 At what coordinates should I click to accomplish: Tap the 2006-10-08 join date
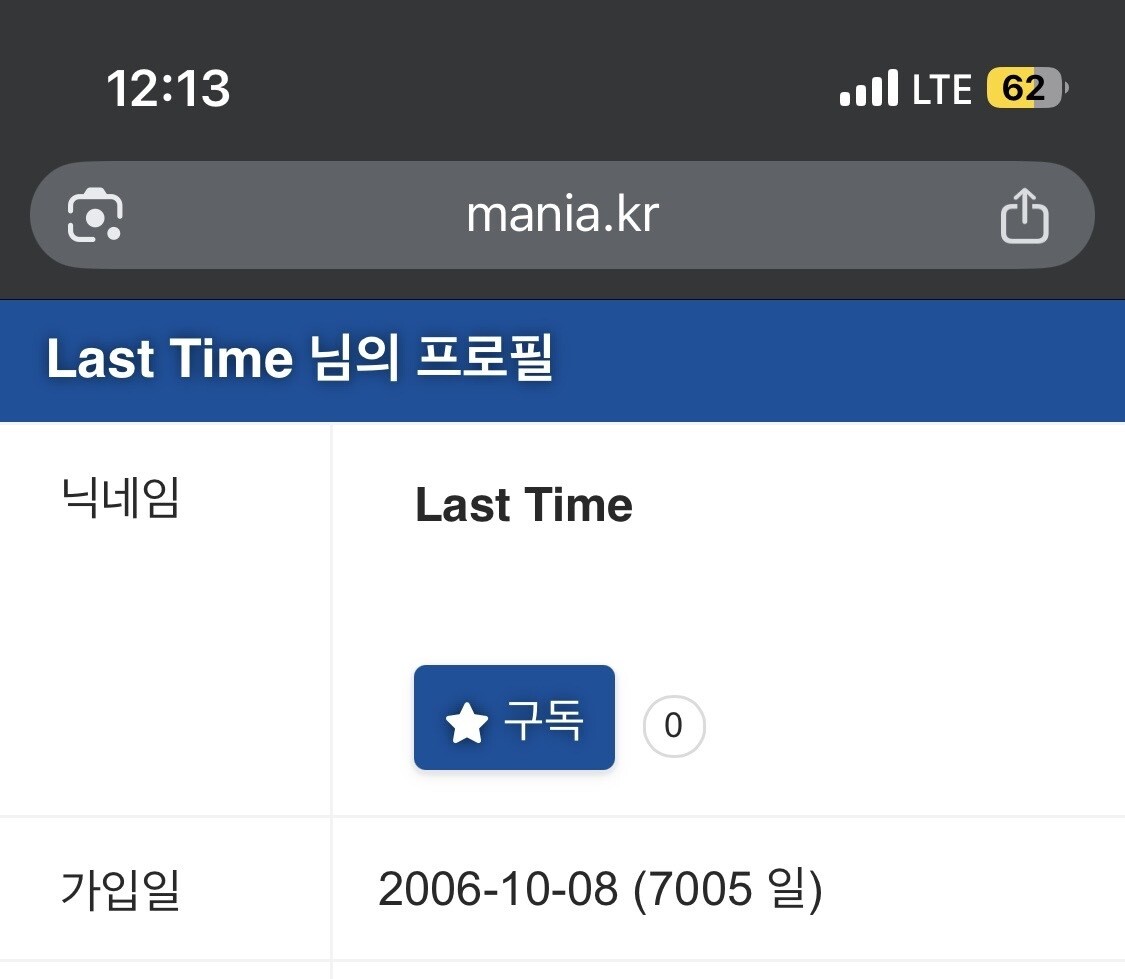[498, 889]
